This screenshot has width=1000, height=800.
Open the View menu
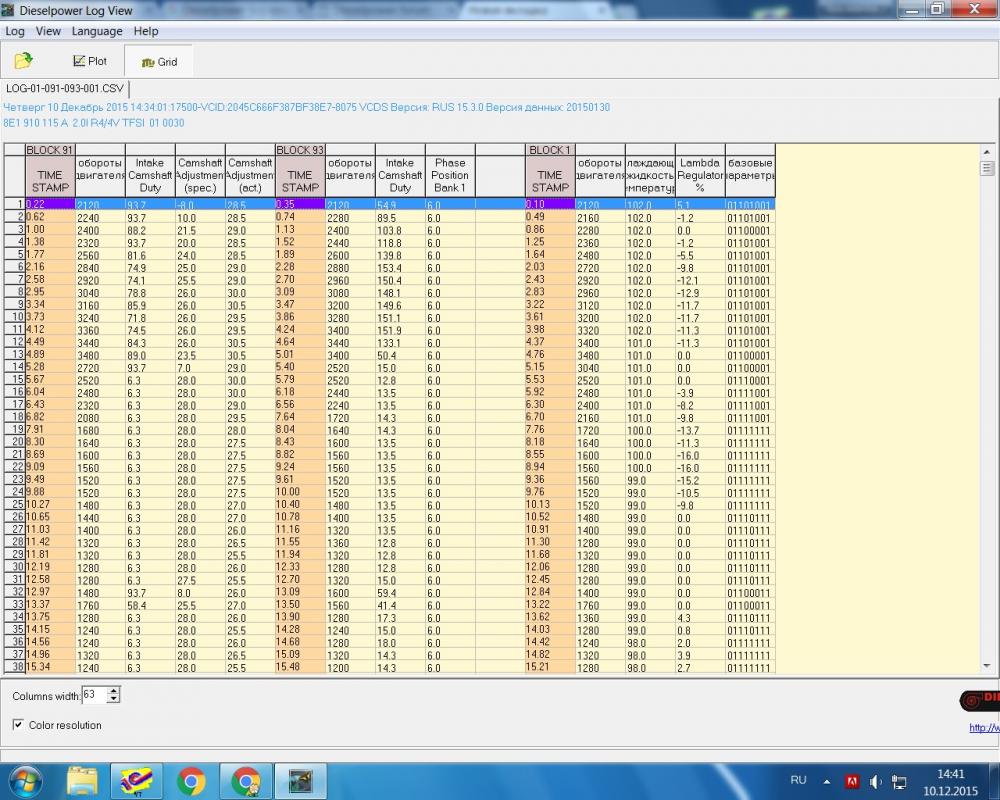point(48,31)
